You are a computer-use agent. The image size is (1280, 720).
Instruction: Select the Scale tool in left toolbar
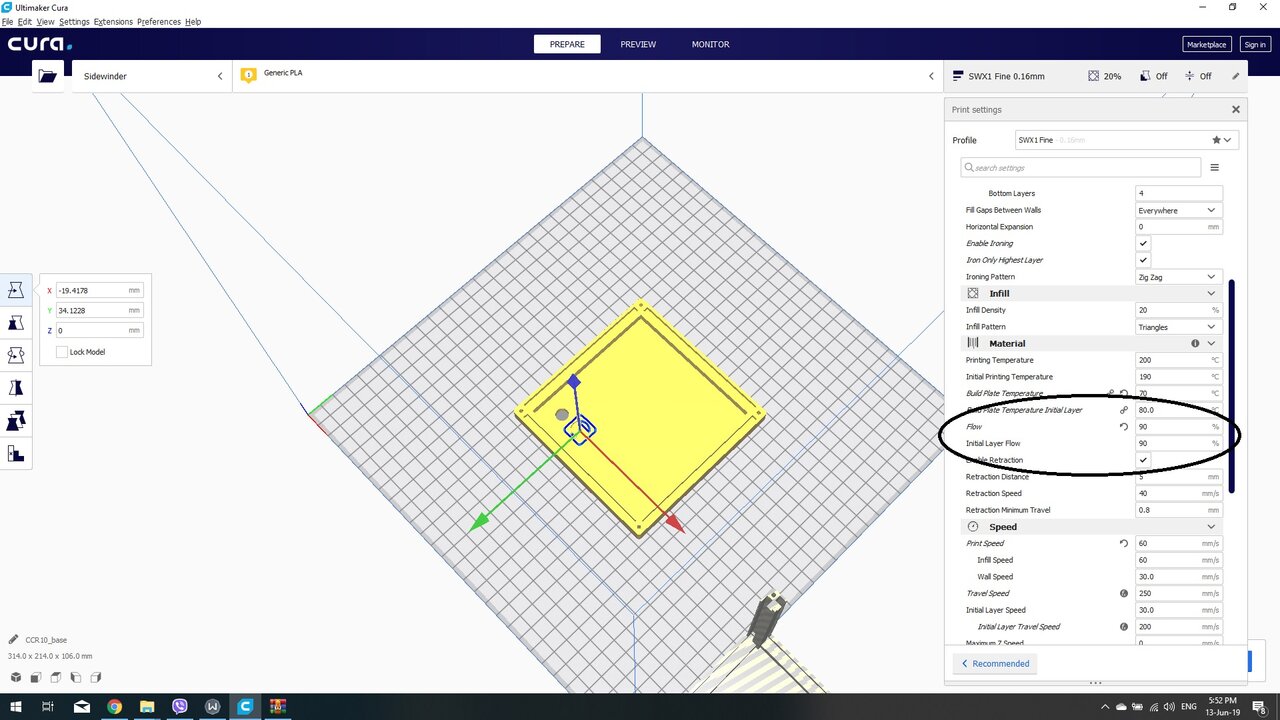[x=16, y=323]
